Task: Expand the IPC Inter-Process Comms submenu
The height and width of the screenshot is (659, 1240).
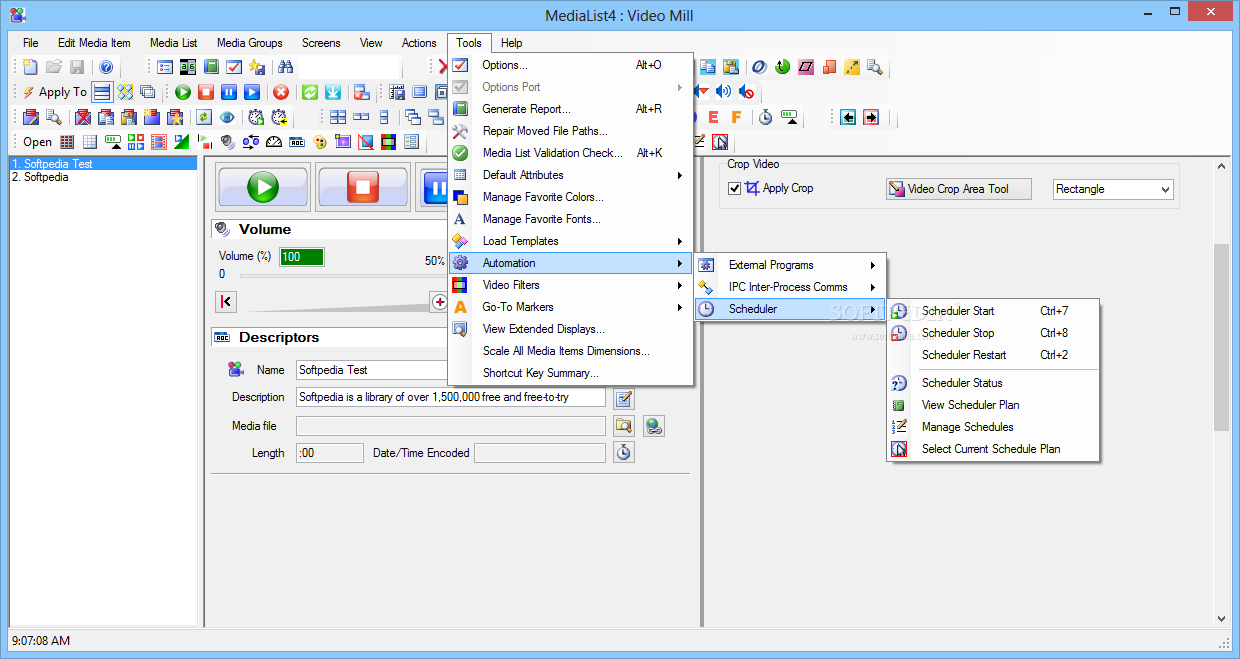Action: coord(790,287)
